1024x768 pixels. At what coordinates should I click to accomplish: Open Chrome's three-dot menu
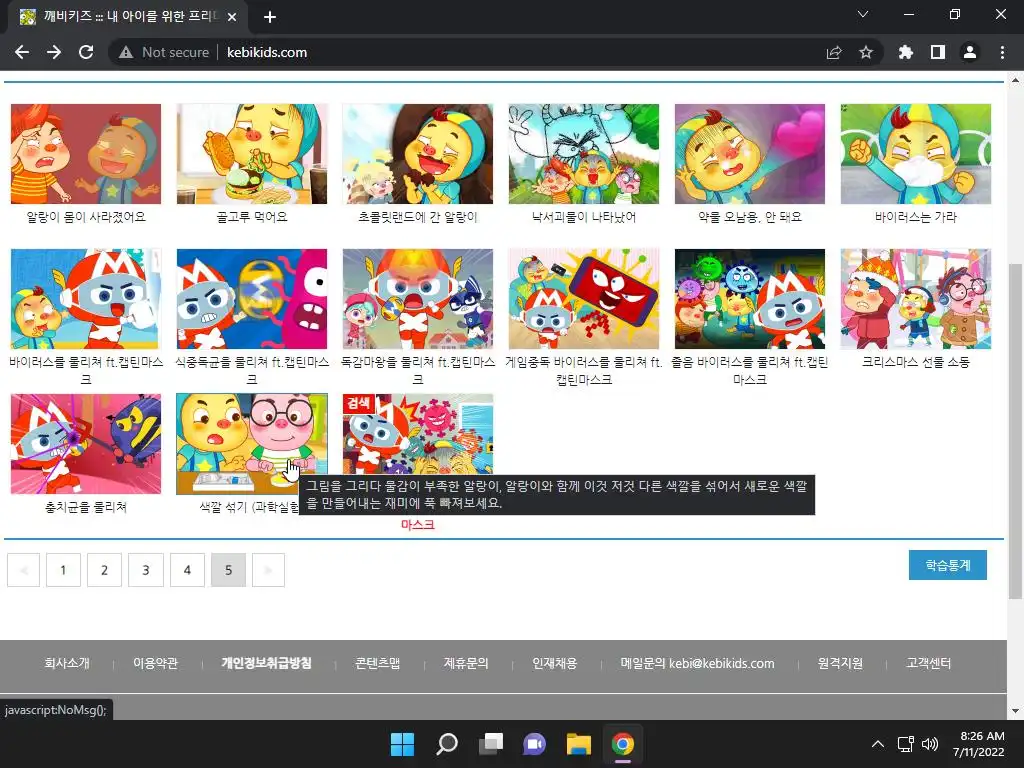coord(1002,52)
